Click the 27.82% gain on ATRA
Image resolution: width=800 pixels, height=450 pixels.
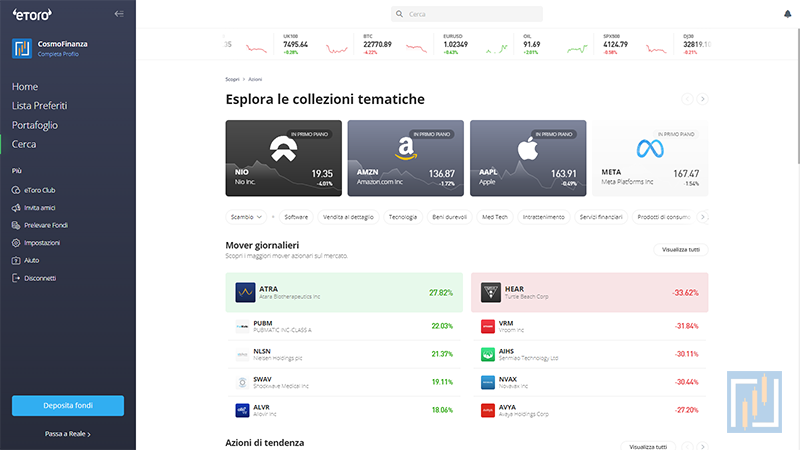point(441,293)
